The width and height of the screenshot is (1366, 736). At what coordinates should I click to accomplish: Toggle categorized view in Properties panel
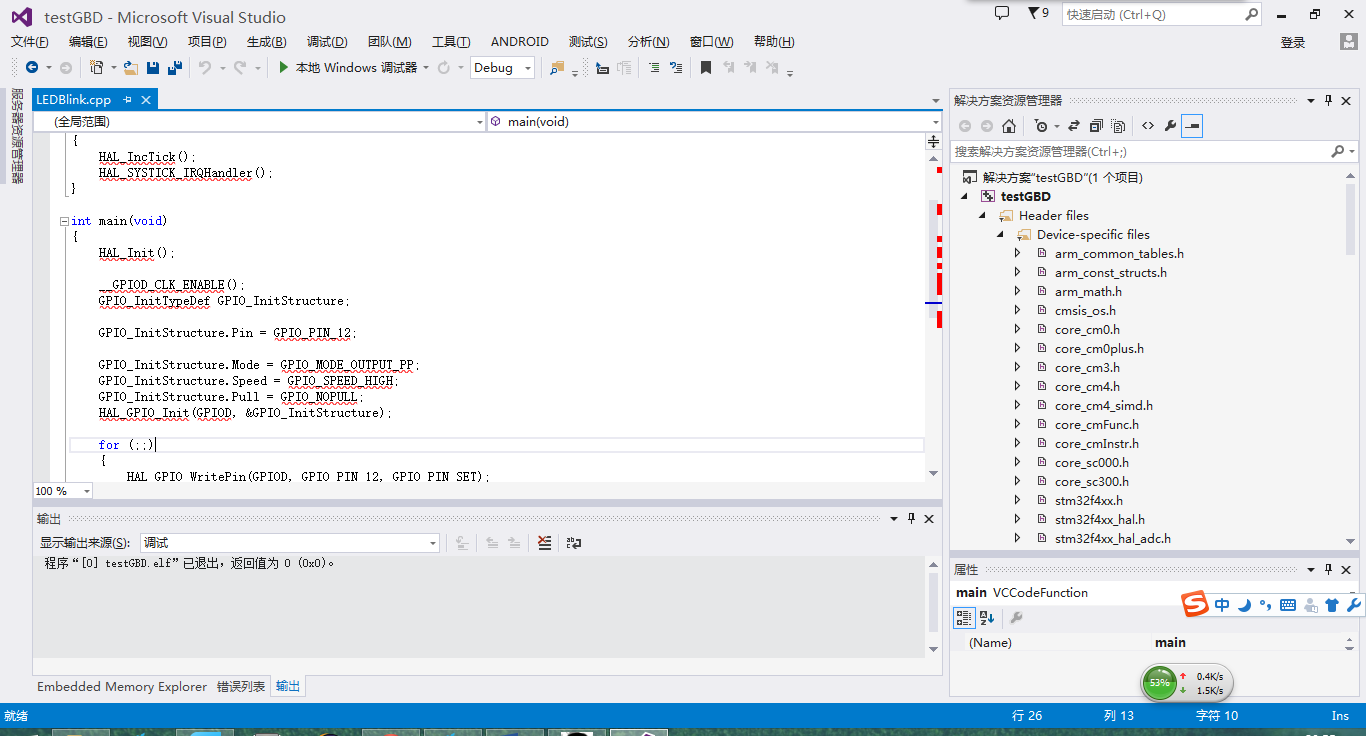(964, 618)
